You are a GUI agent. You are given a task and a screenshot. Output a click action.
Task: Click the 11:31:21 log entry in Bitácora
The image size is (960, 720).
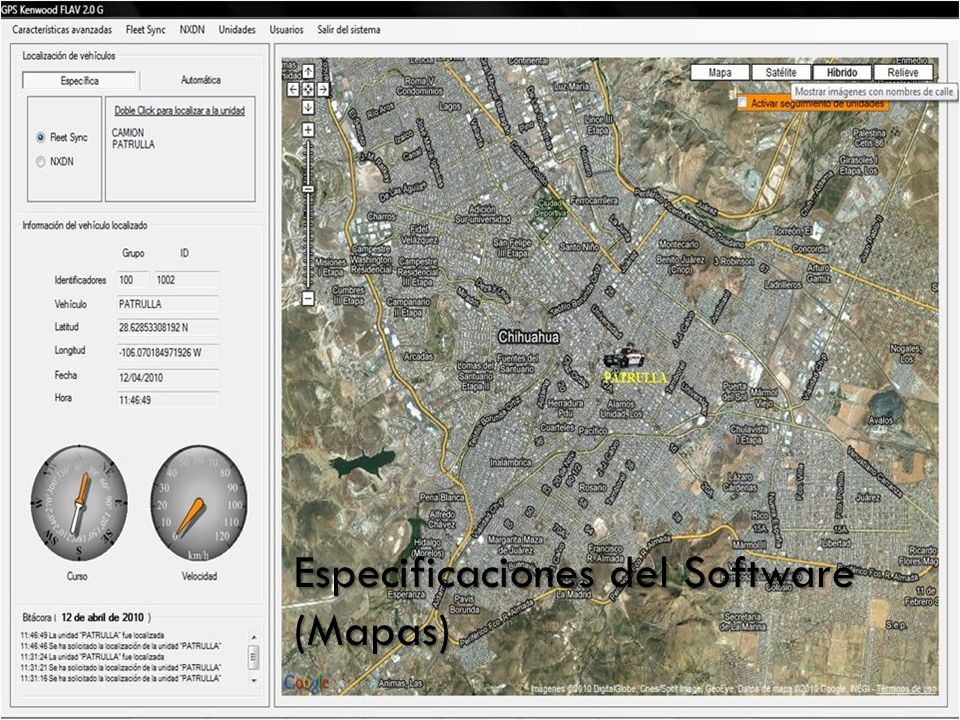pyautogui.click(x=121, y=667)
